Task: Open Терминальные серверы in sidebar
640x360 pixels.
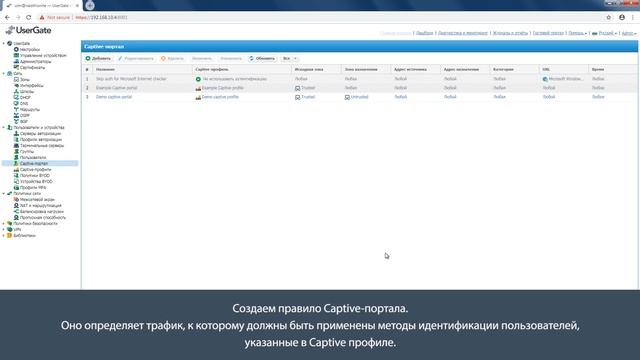Action: 42,146
